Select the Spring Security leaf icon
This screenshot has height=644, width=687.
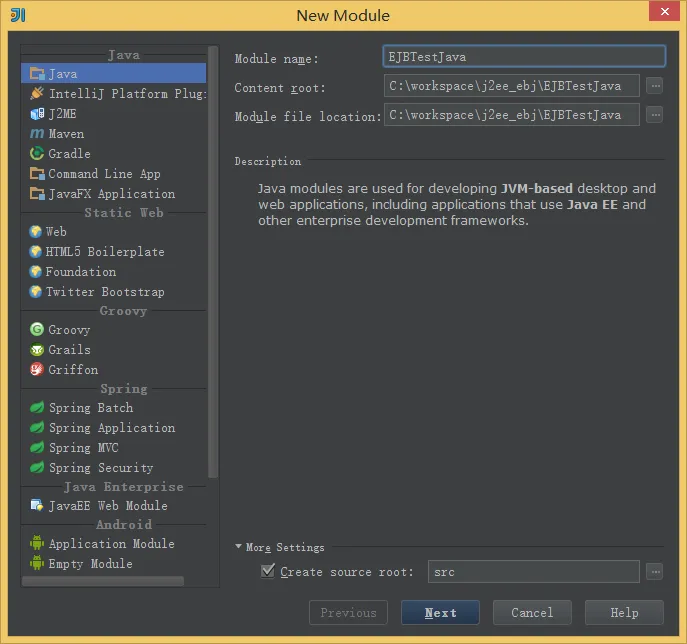coord(37,467)
